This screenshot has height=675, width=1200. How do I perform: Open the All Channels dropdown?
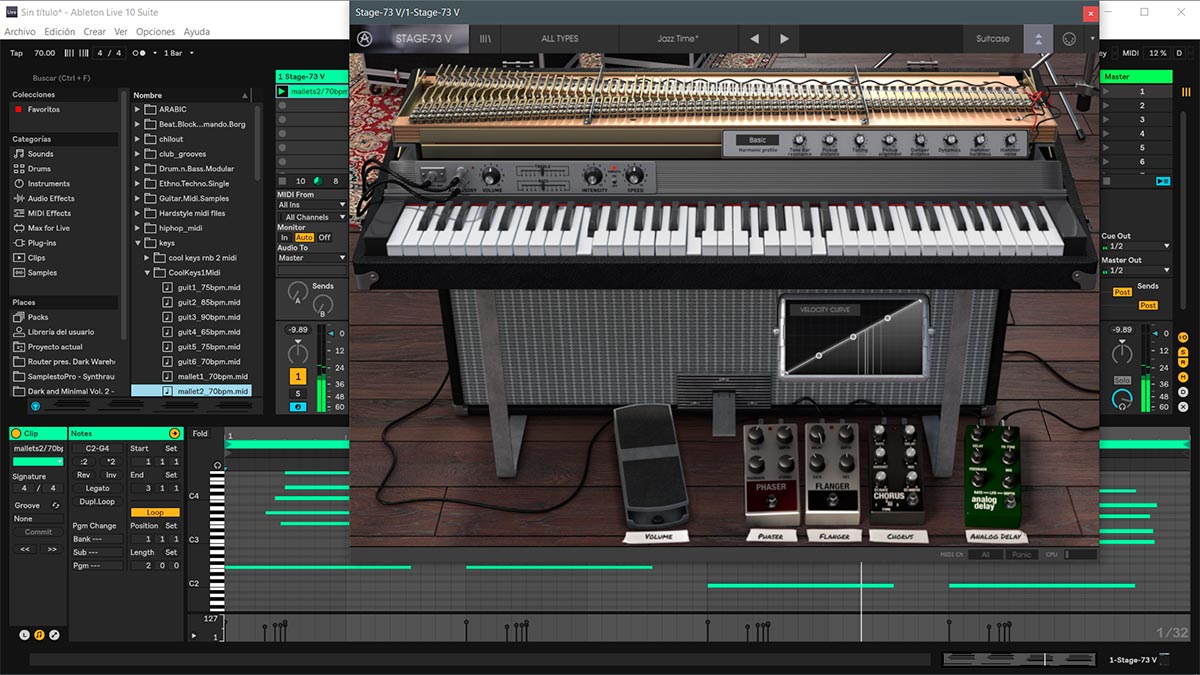tap(312, 217)
